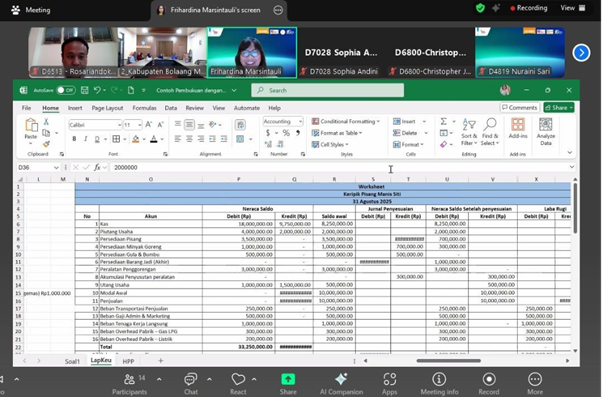Image resolution: width=602 pixels, height=397 pixels.
Task: Toggle Italic formatting
Action: coord(86,139)
